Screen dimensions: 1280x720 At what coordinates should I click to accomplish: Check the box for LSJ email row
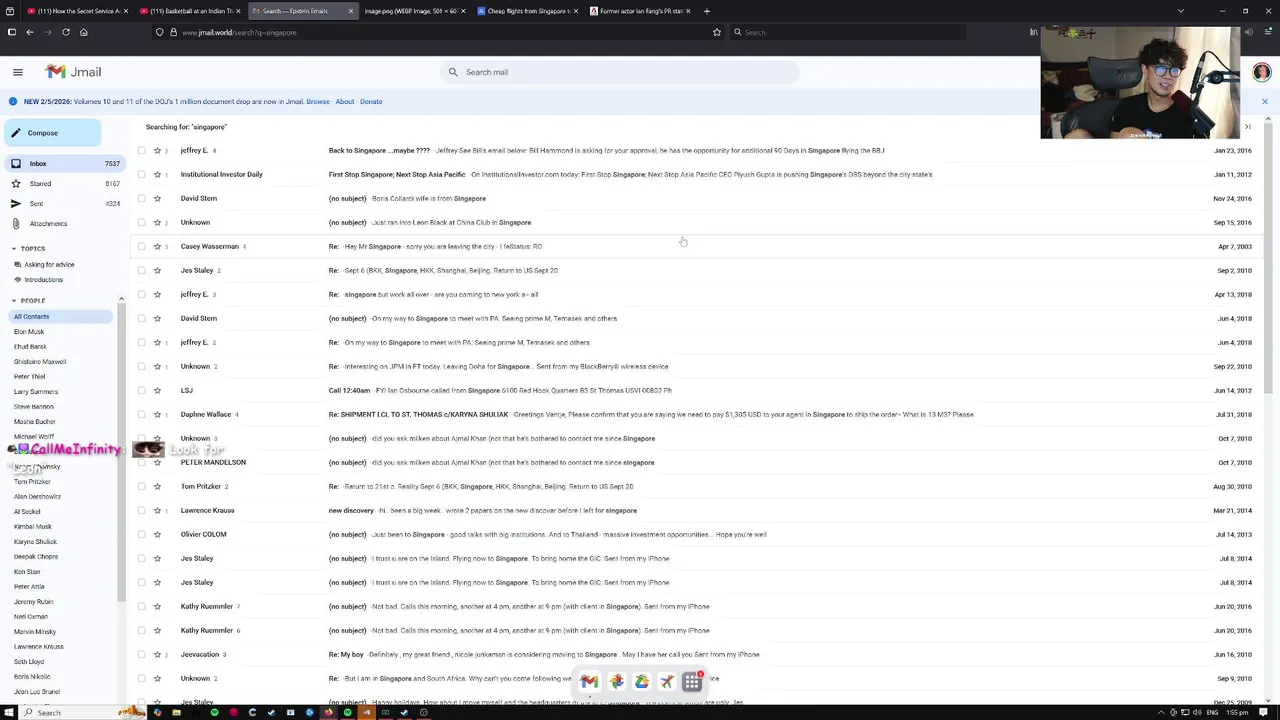[x=141, y=390]
